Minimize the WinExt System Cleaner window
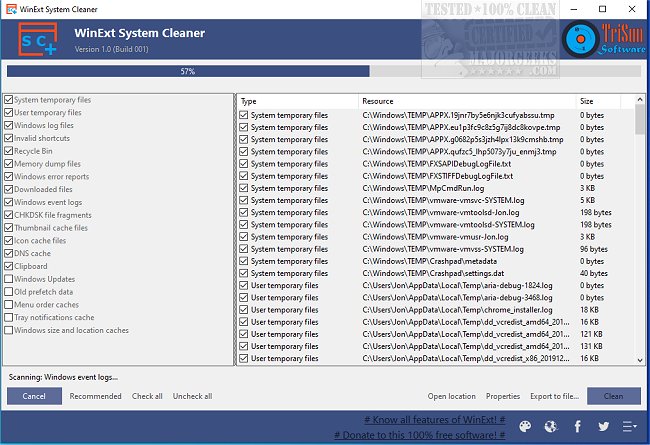The height and width of the screenshot is (445, 650). 574,9
